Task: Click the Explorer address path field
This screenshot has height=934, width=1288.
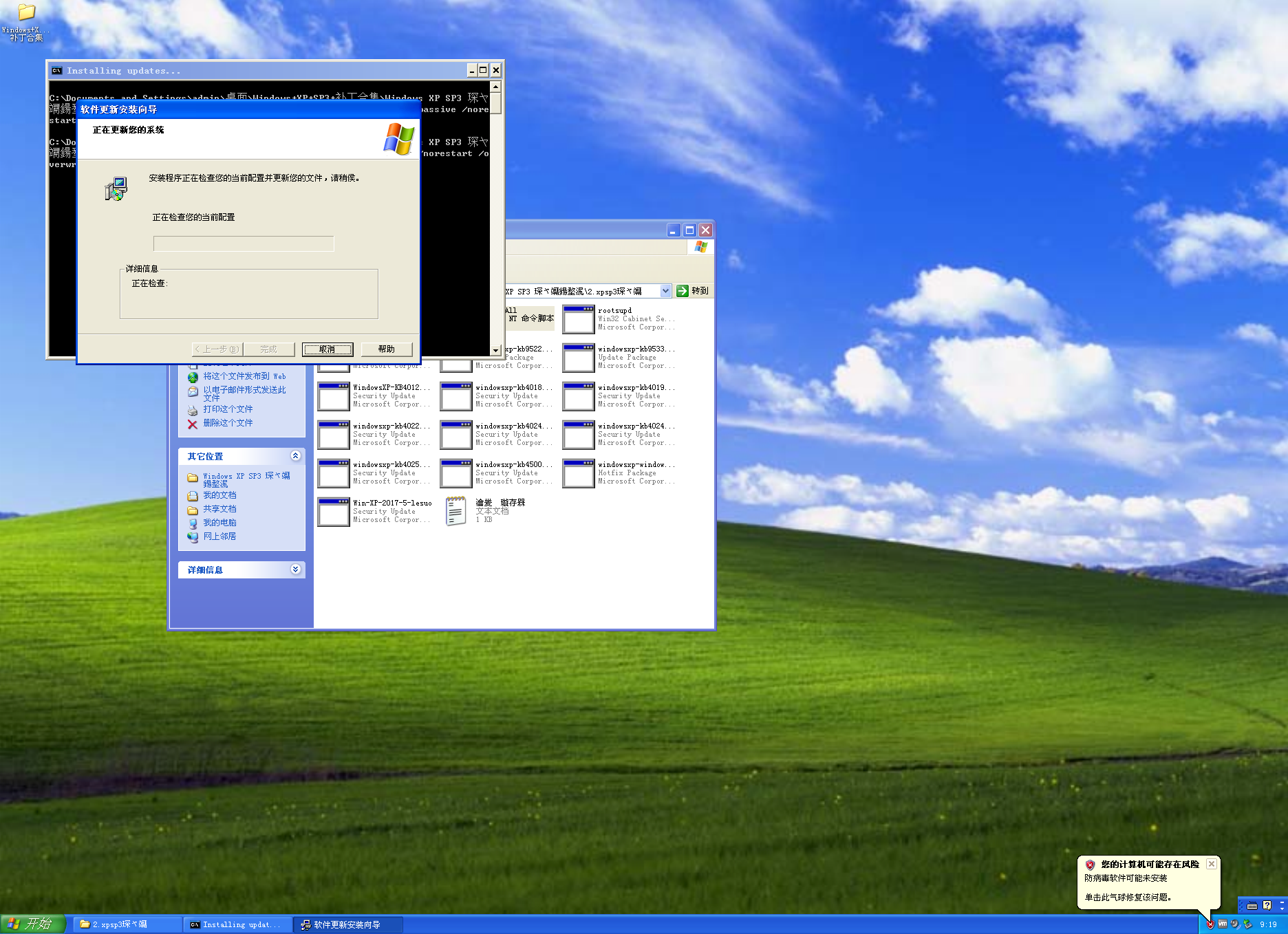Action: [582, 291]
